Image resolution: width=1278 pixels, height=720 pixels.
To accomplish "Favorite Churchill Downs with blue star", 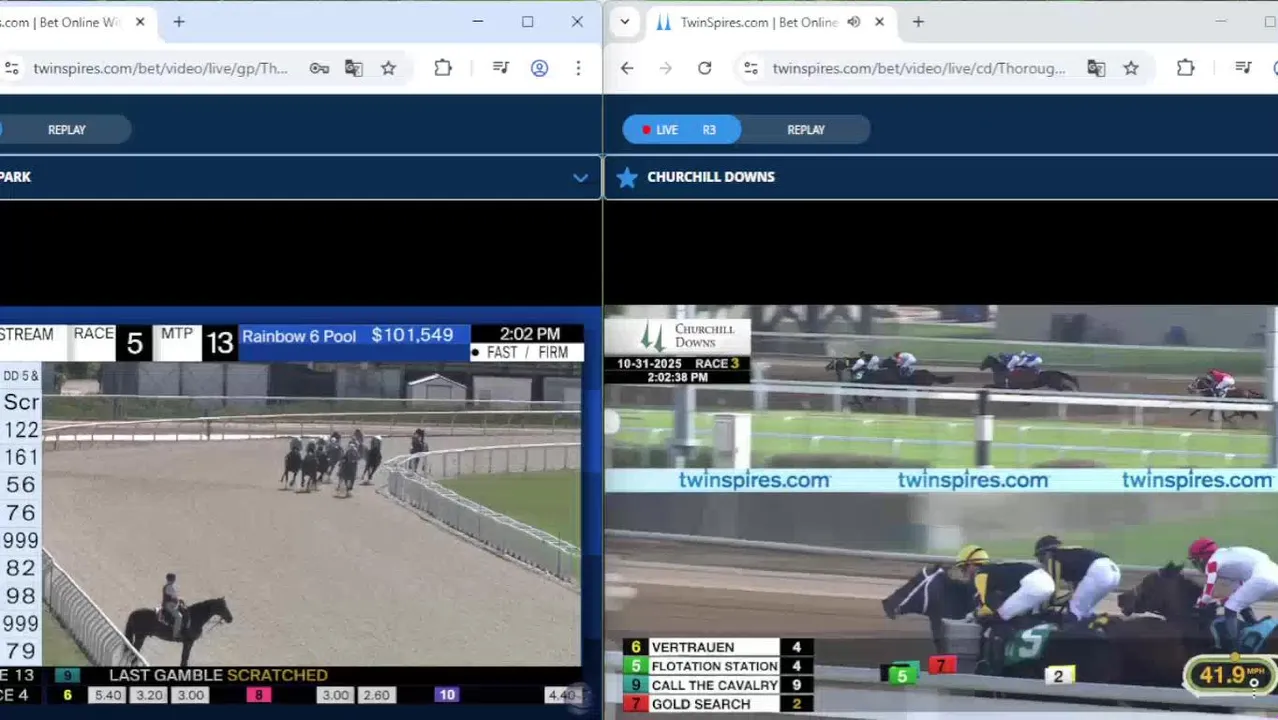I will pos(627,177).
